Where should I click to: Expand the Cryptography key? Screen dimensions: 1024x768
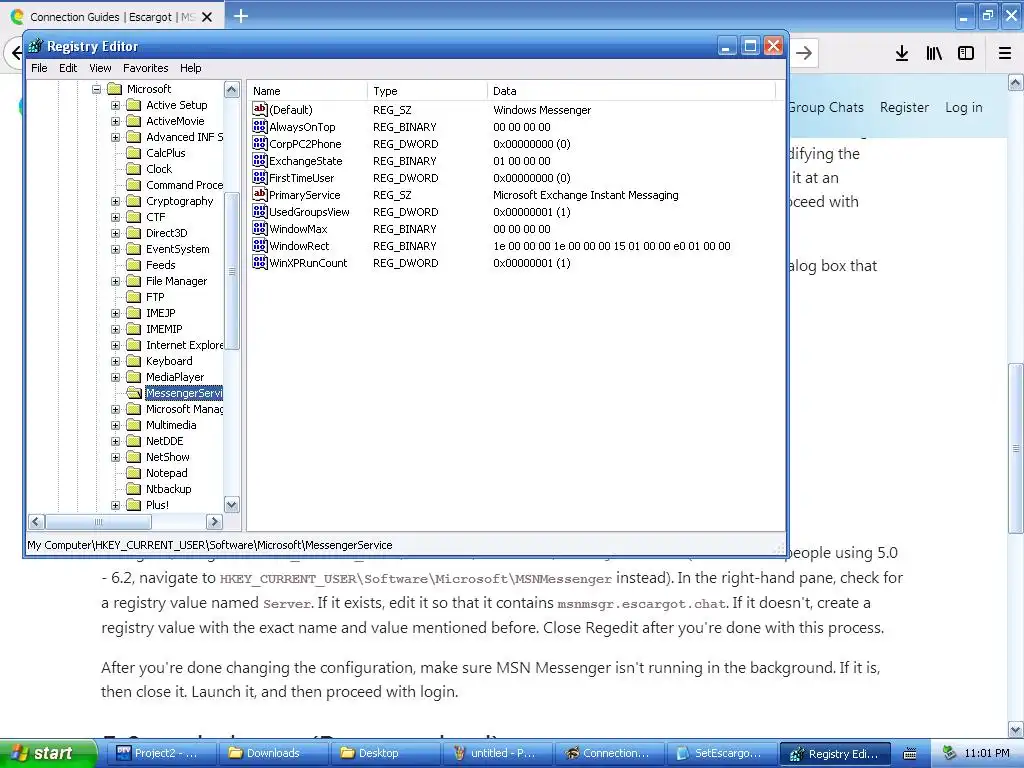116,201
